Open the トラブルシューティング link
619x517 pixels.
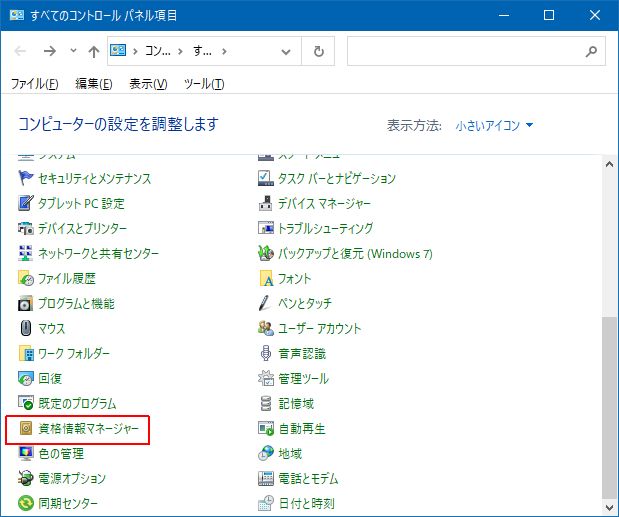tap(325, 229)
